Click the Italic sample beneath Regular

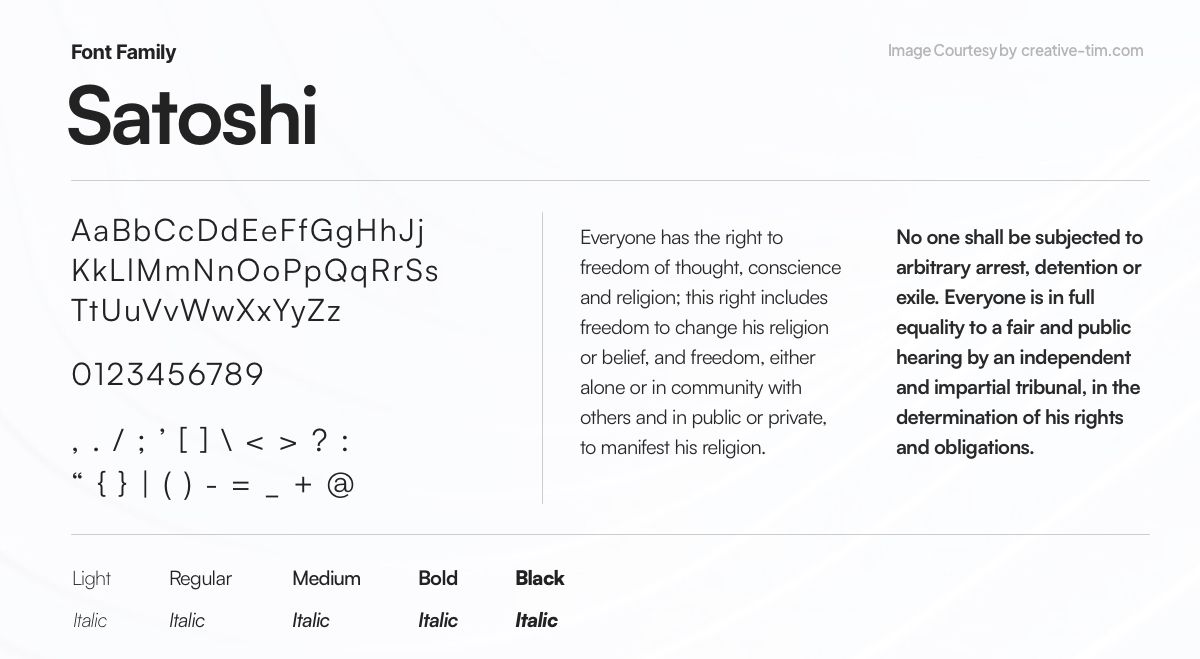coord(187,620)
